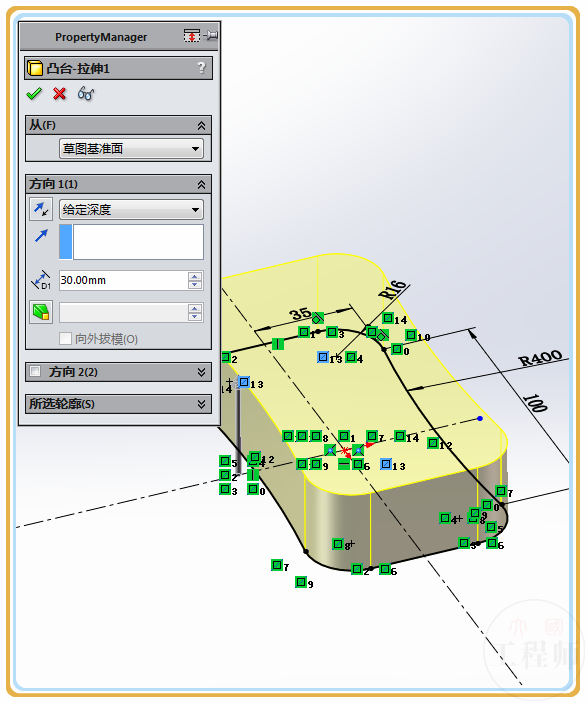
Task: Open PropertyManager help question mark
Action: coord(202,68)
